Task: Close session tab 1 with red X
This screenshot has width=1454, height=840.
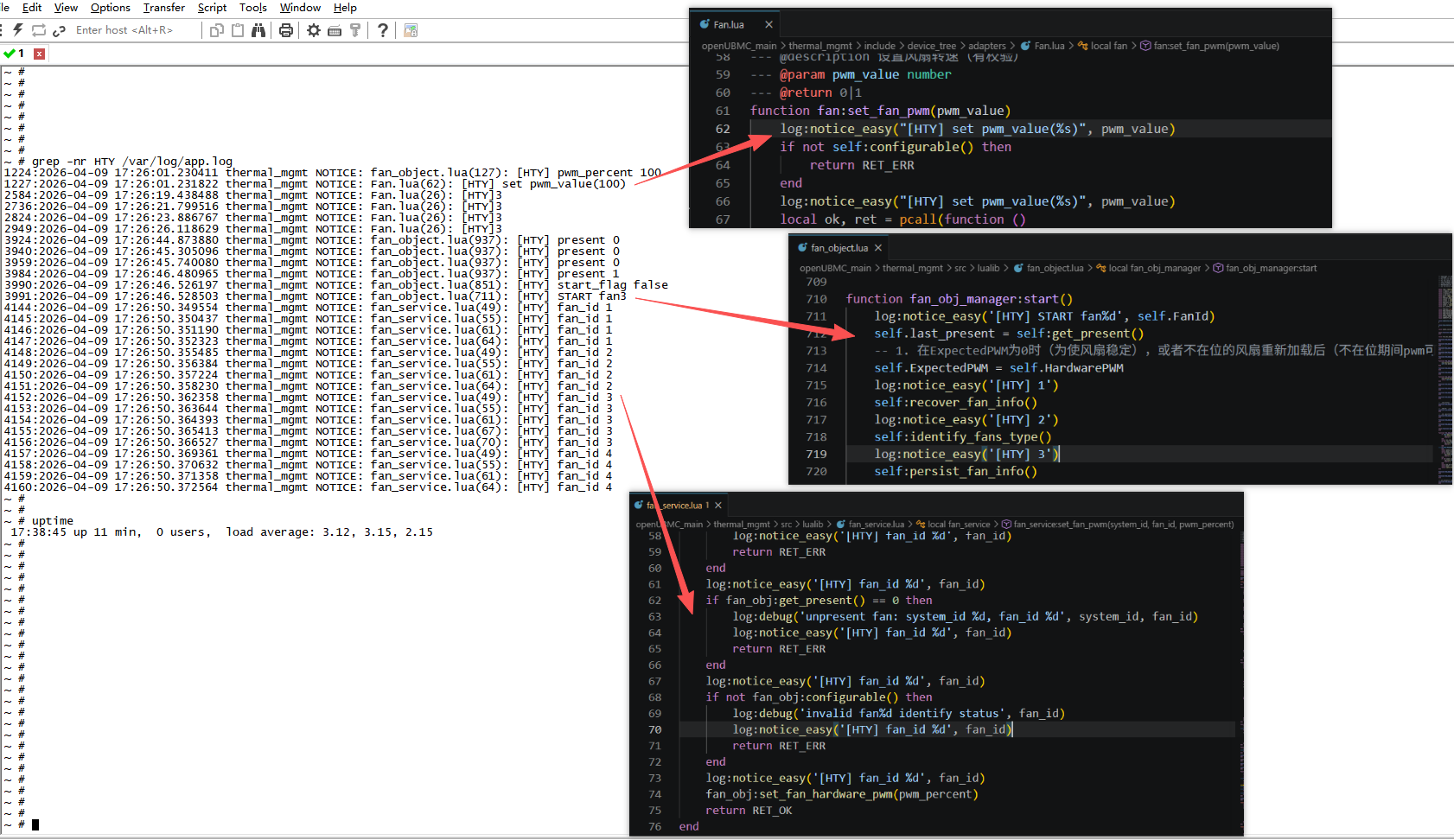Action: click(39, 54)
